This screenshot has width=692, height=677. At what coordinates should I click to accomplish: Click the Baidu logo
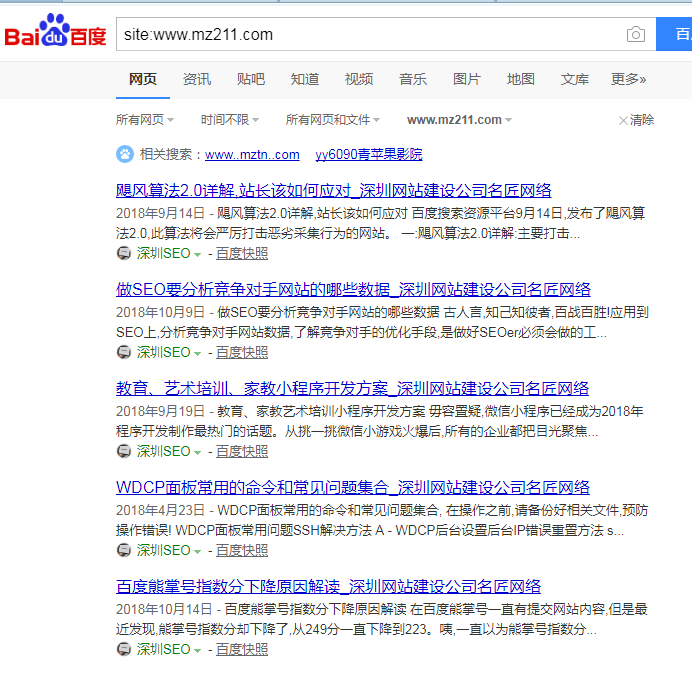click(x=55, y=31)
